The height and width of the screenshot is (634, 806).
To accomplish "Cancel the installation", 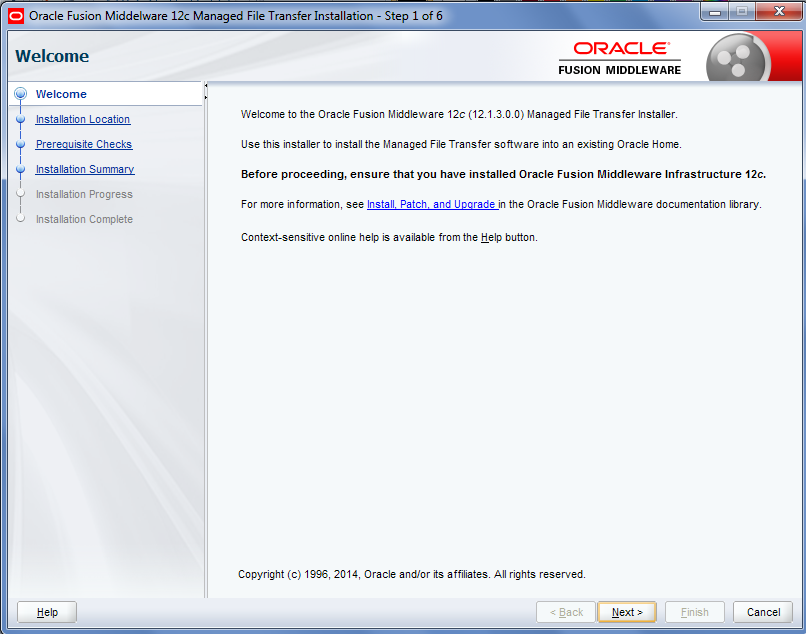I will pyautogui.click(x=763, y=612).
